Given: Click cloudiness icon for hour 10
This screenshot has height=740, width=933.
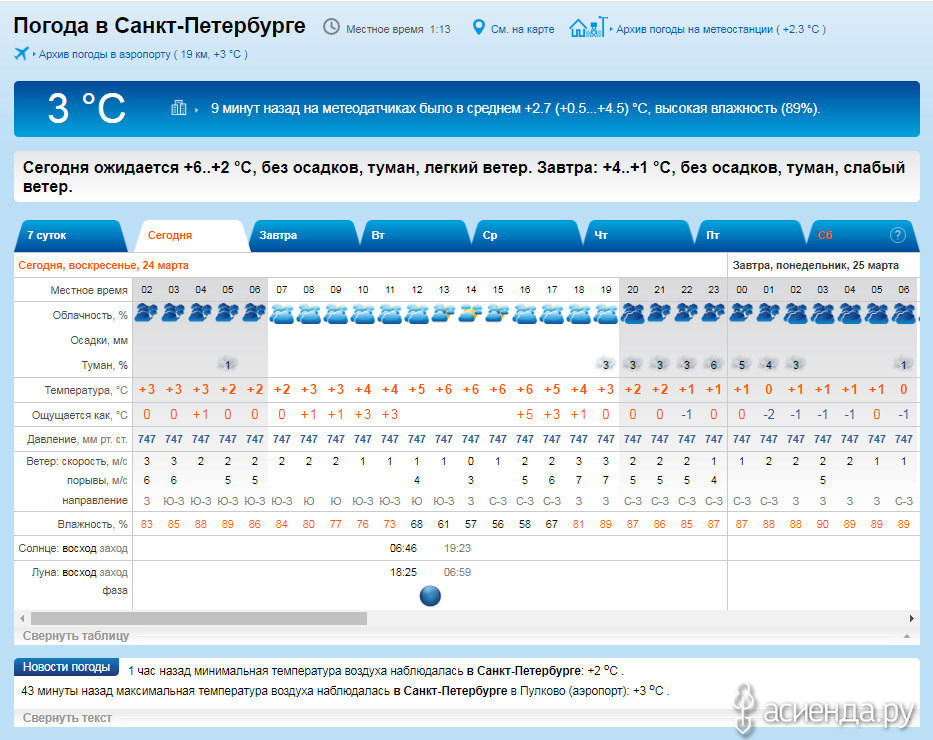Looking at the screenshot, I should click(x=362, y=313).
